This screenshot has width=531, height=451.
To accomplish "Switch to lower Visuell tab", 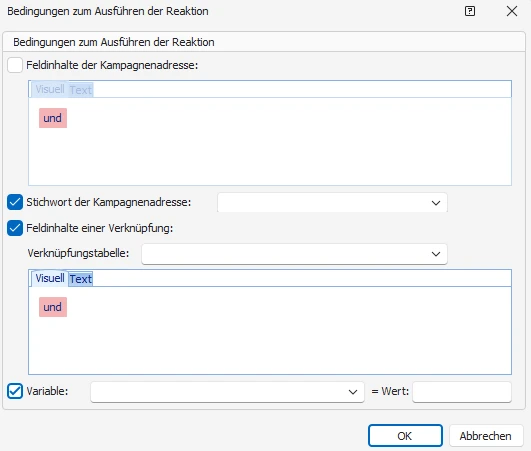I will click(x=50, y=278).
